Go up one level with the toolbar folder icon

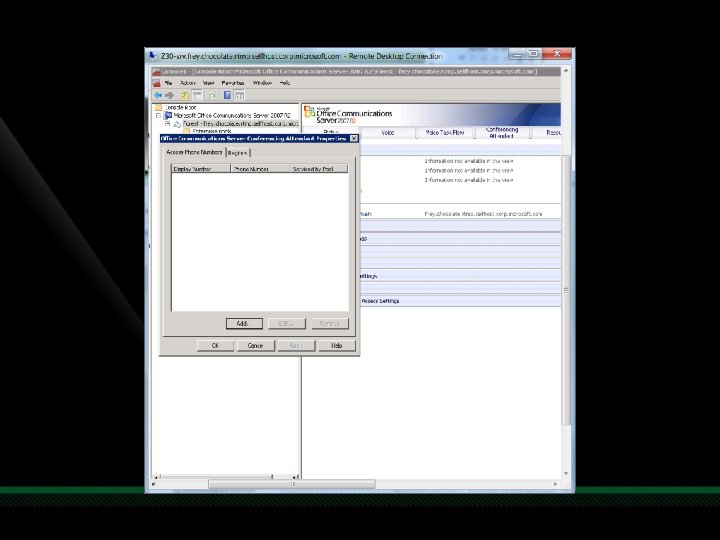pos(184,95)
